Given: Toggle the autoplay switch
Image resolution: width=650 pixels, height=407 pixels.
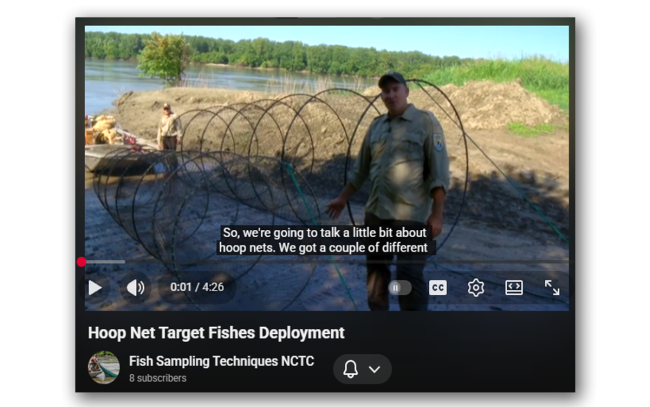Looking at the screenshot, I should (x=400, y=288).
